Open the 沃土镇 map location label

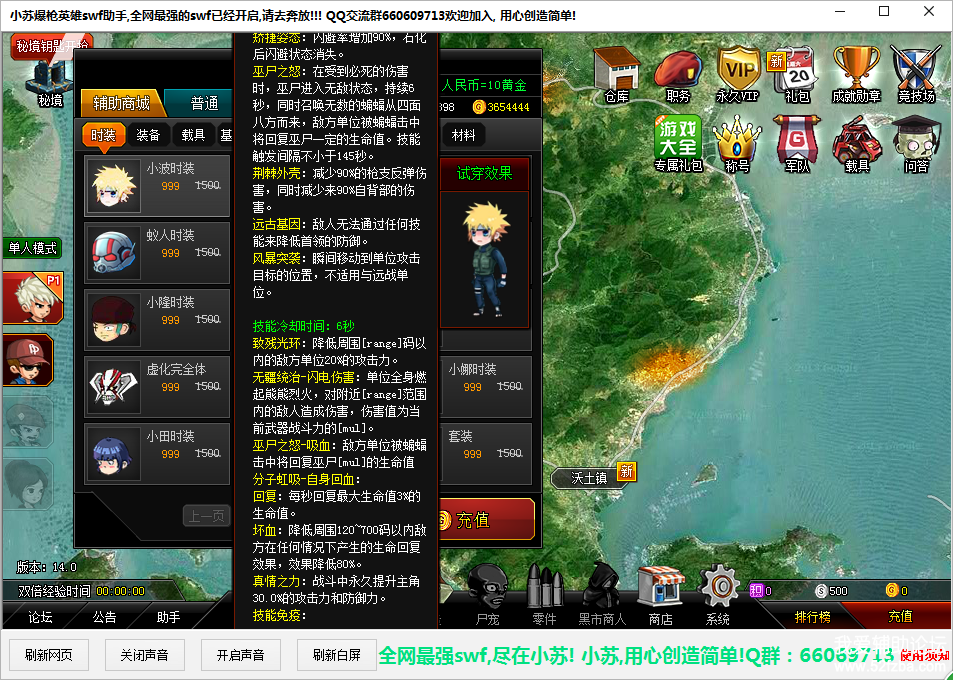point(589,478)
